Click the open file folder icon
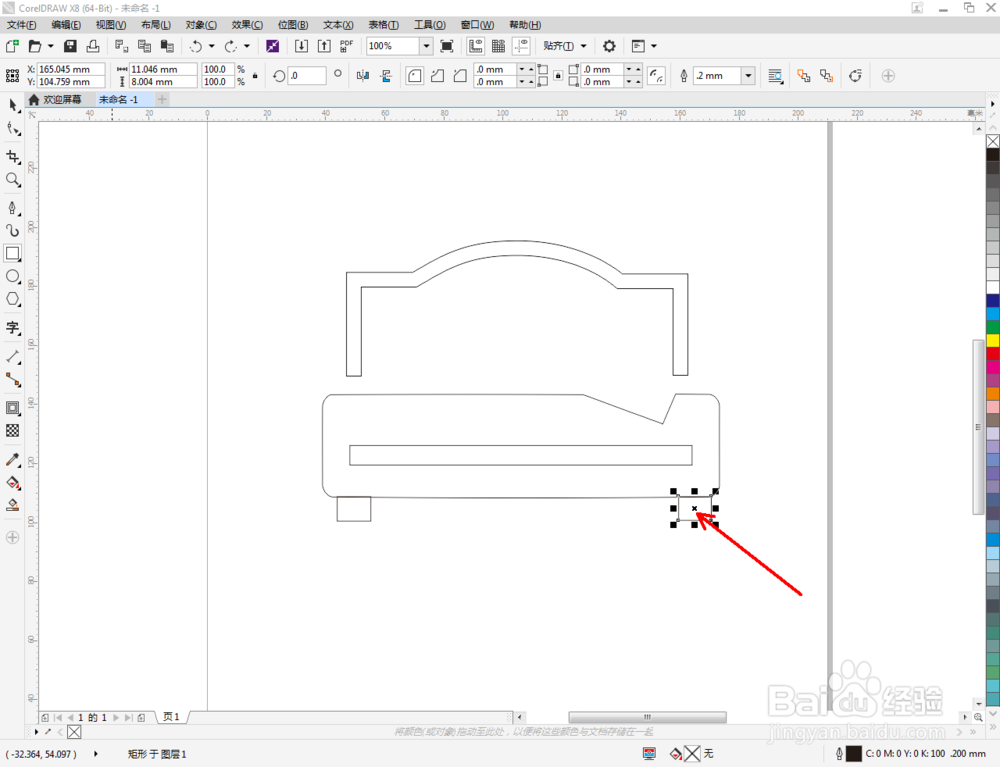Viewport: 1000px width, 767px height. [x=35, y=46]
